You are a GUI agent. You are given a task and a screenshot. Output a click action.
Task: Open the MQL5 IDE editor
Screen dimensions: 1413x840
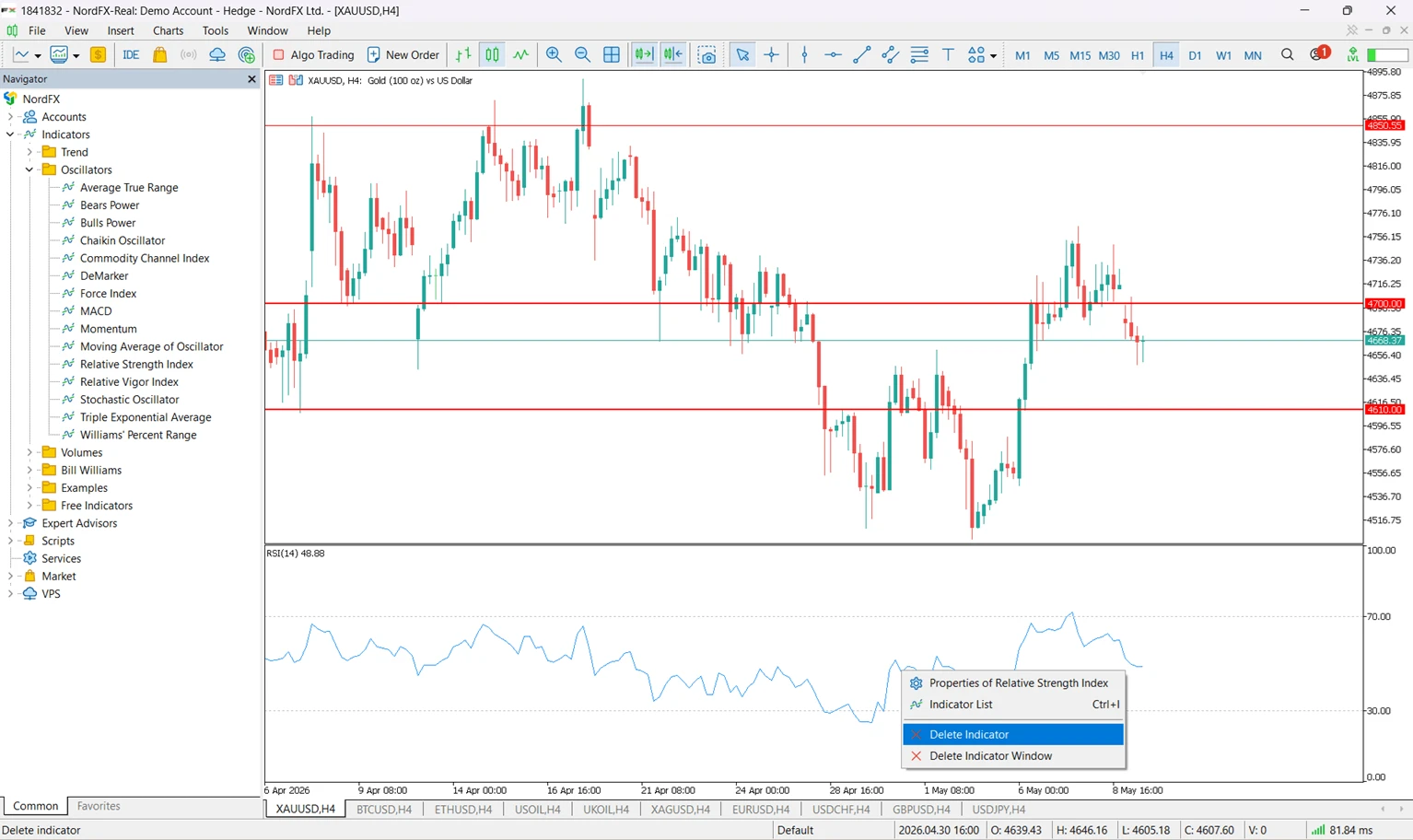tap(131, 55)
